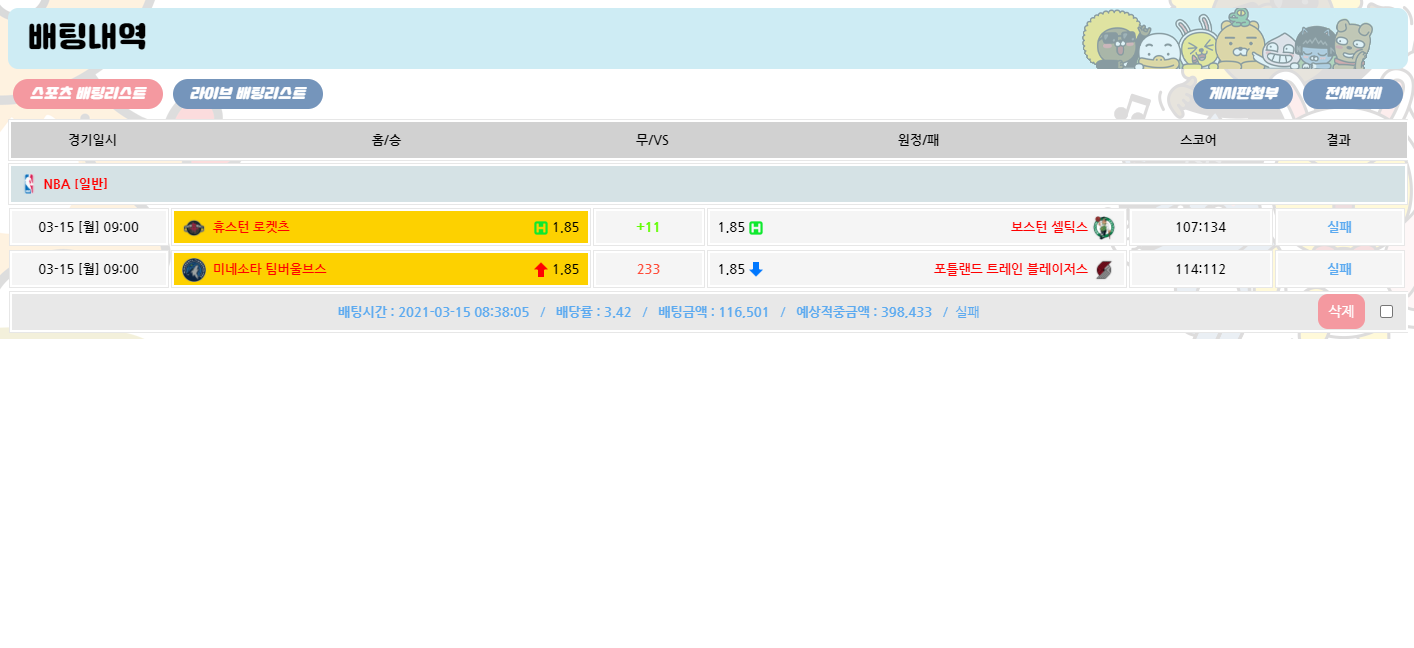Select the 휴스턴 로켓츠 team name
The height and width of the screenshot is (648, 1414).
point(251,227)
